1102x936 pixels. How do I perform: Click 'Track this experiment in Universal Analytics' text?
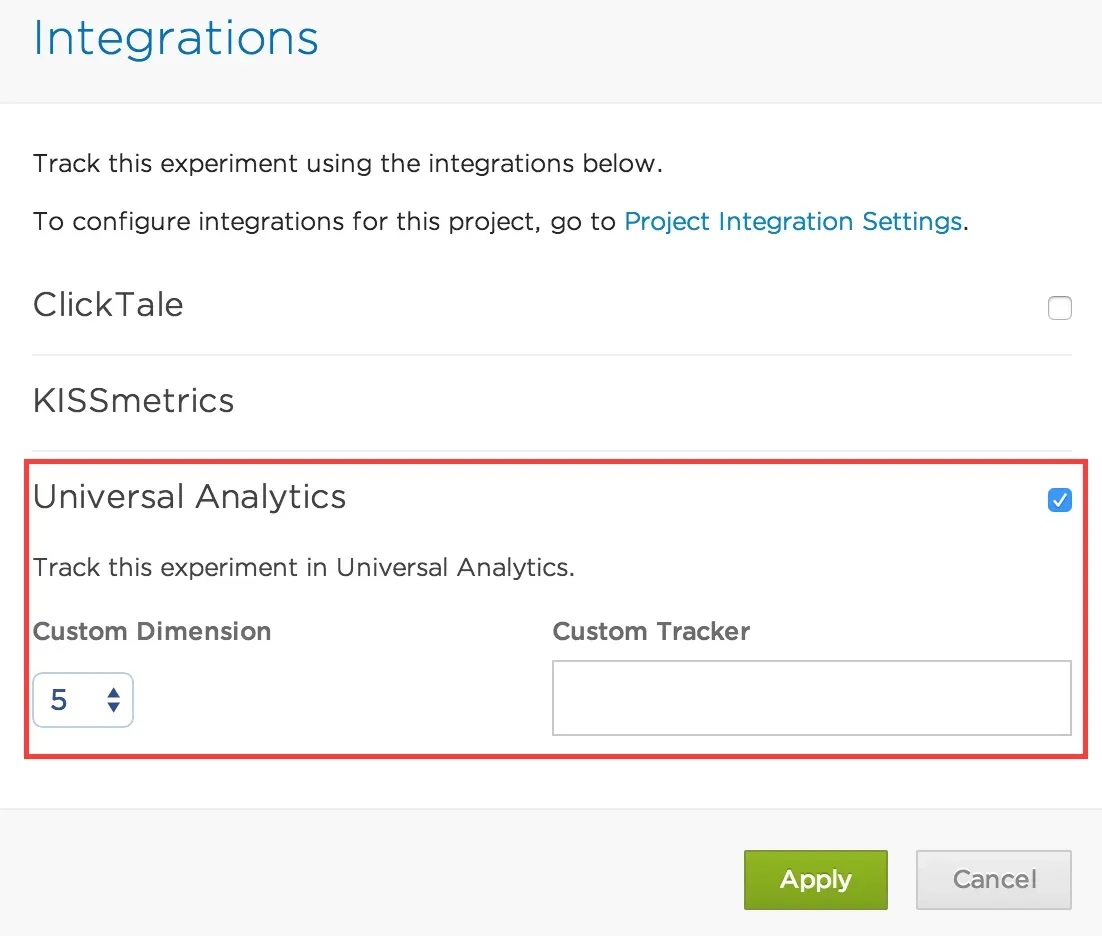pyautogui.click(x=303, y=567)
